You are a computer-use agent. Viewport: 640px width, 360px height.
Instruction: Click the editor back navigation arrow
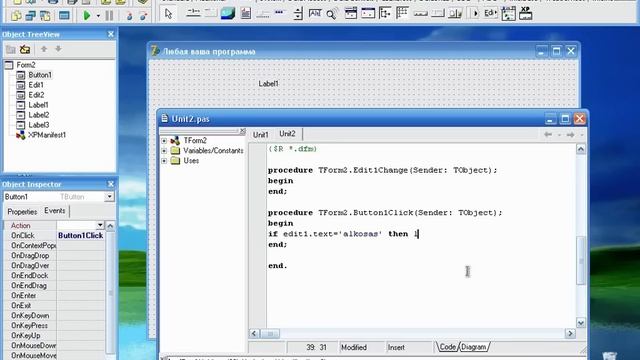click(x=548, y=134)
